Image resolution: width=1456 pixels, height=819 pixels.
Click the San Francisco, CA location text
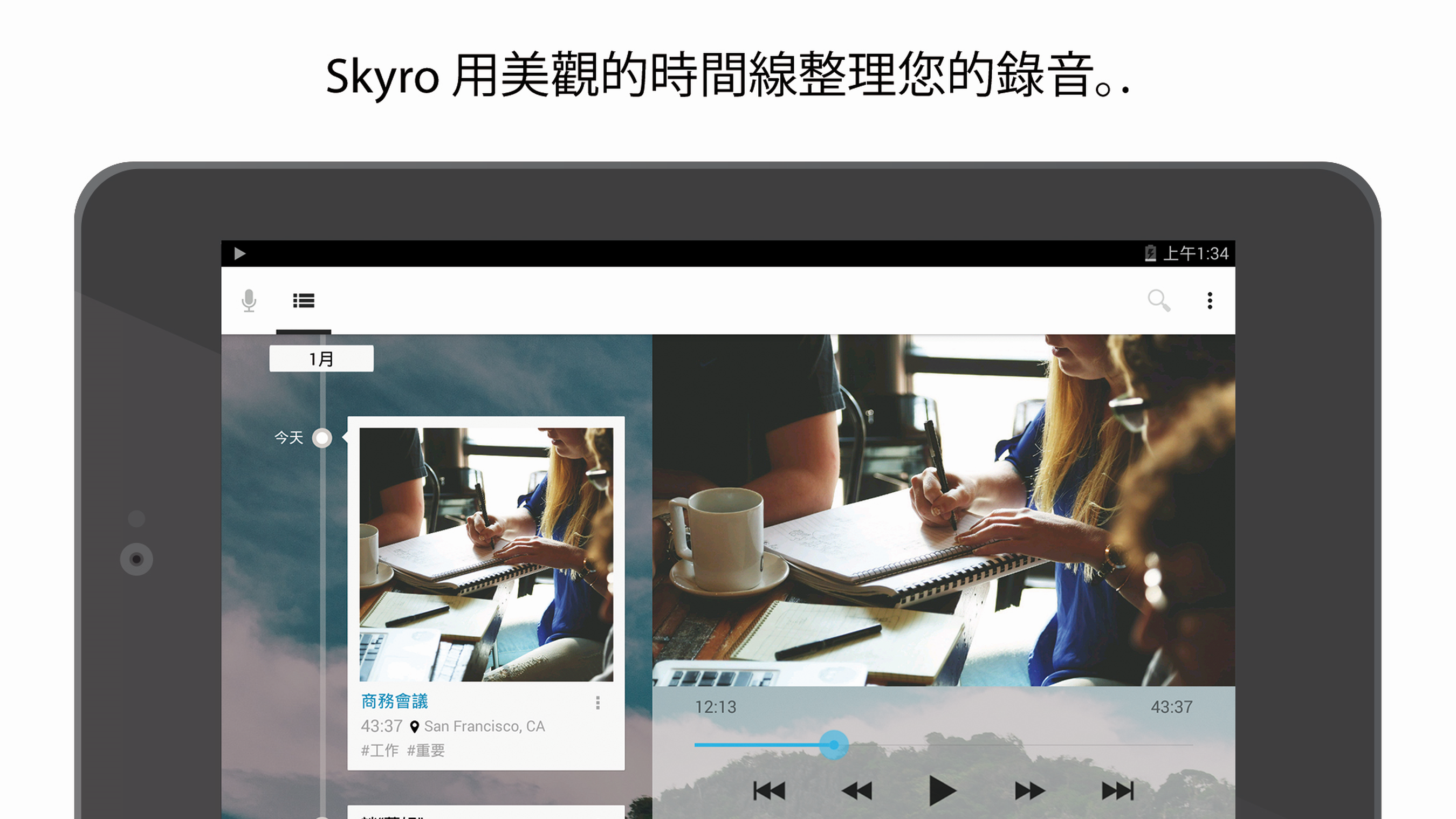point(484,726)
